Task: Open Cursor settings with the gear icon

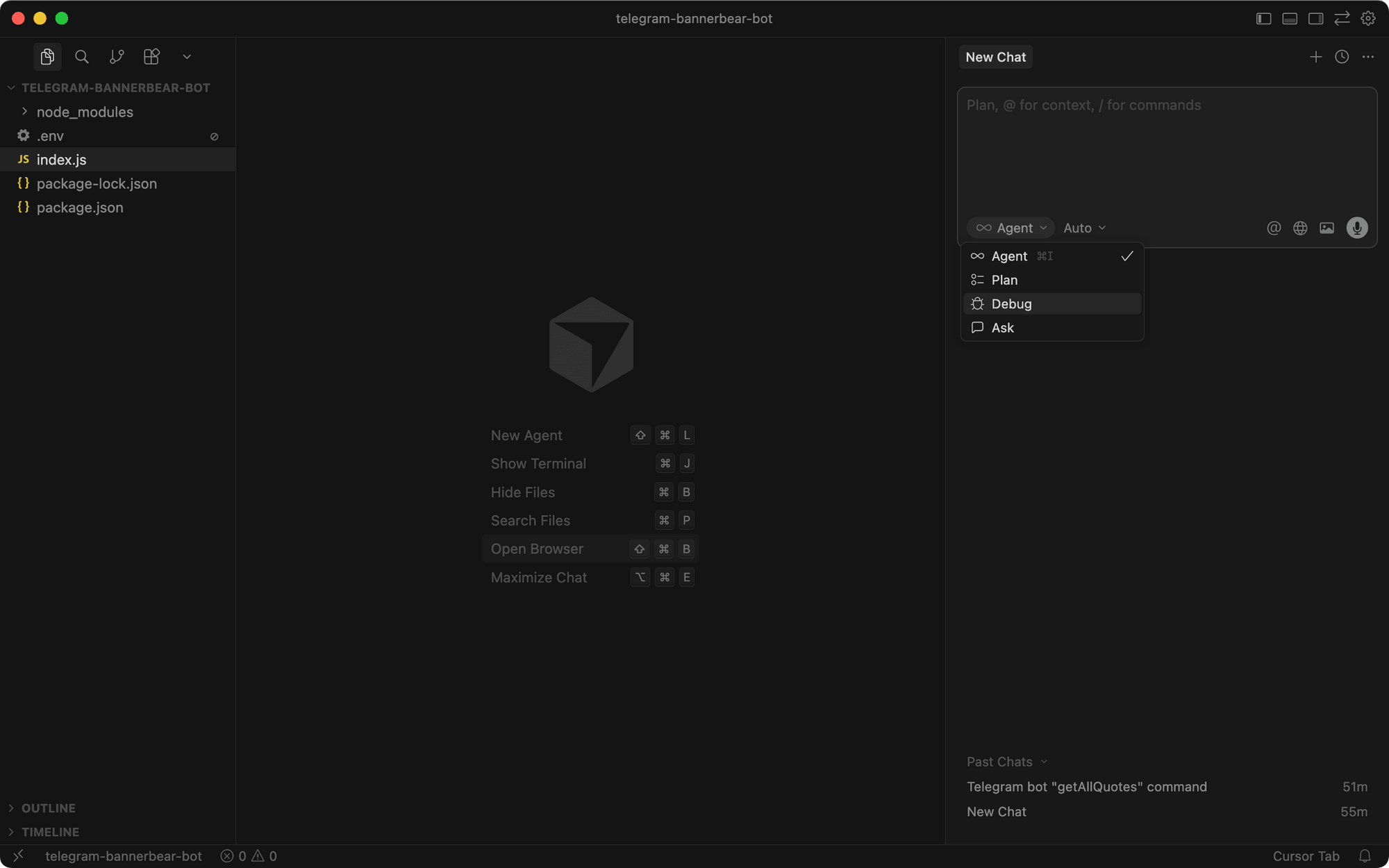Action: 1367,18
